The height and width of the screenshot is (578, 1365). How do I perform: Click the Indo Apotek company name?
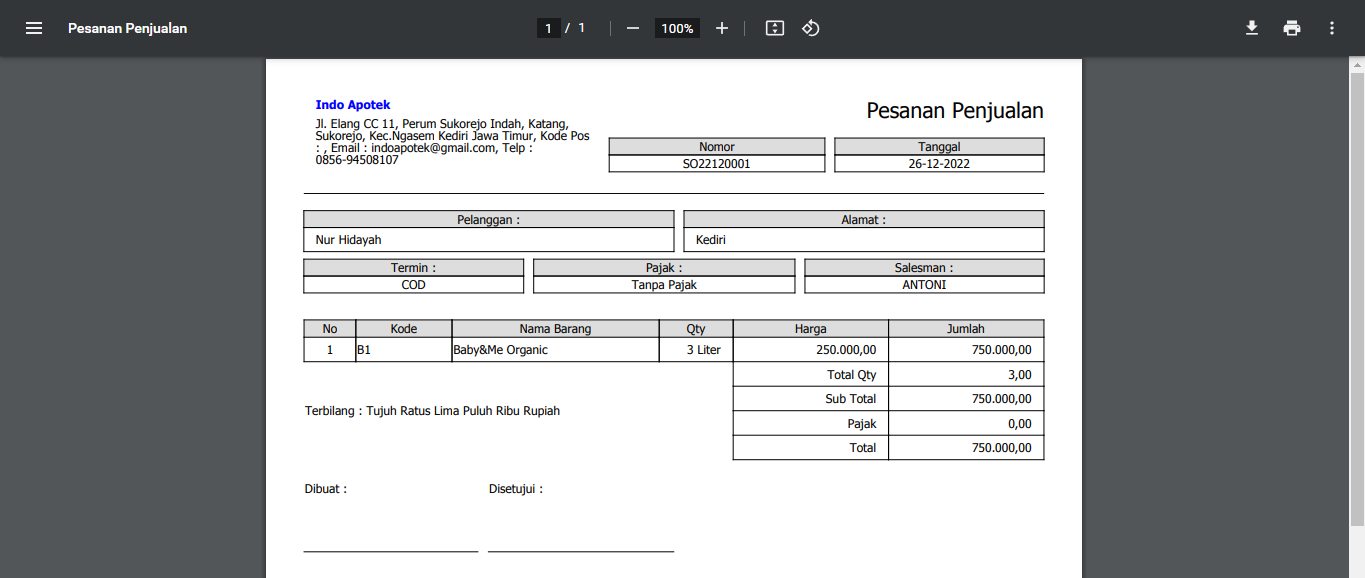tap(353, 105)
